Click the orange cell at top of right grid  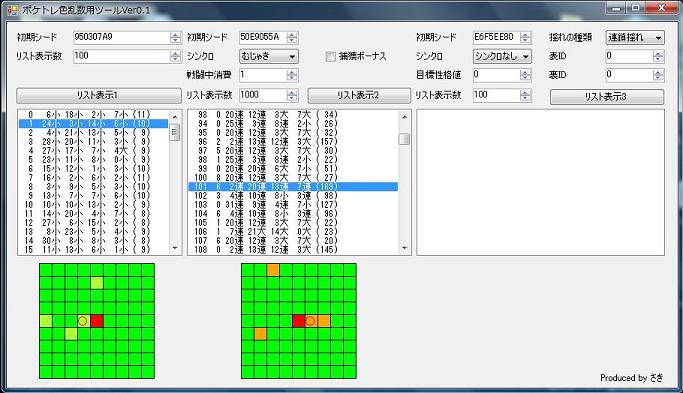click(x=273, y=270)
